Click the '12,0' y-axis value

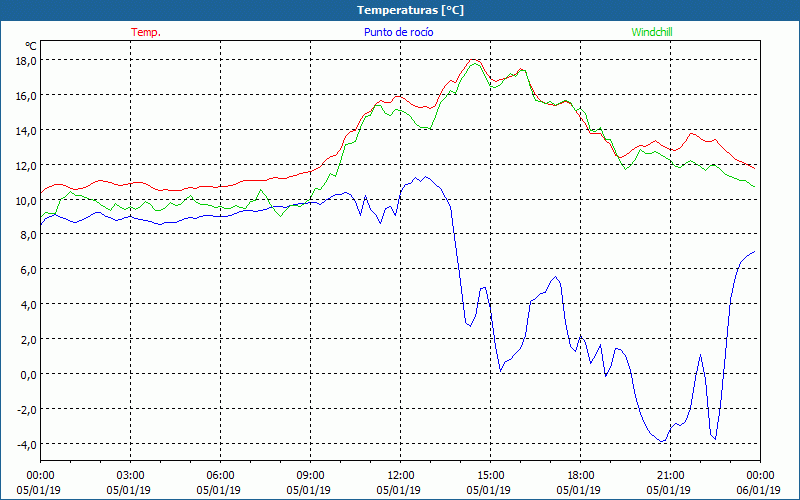click(26, 165)
